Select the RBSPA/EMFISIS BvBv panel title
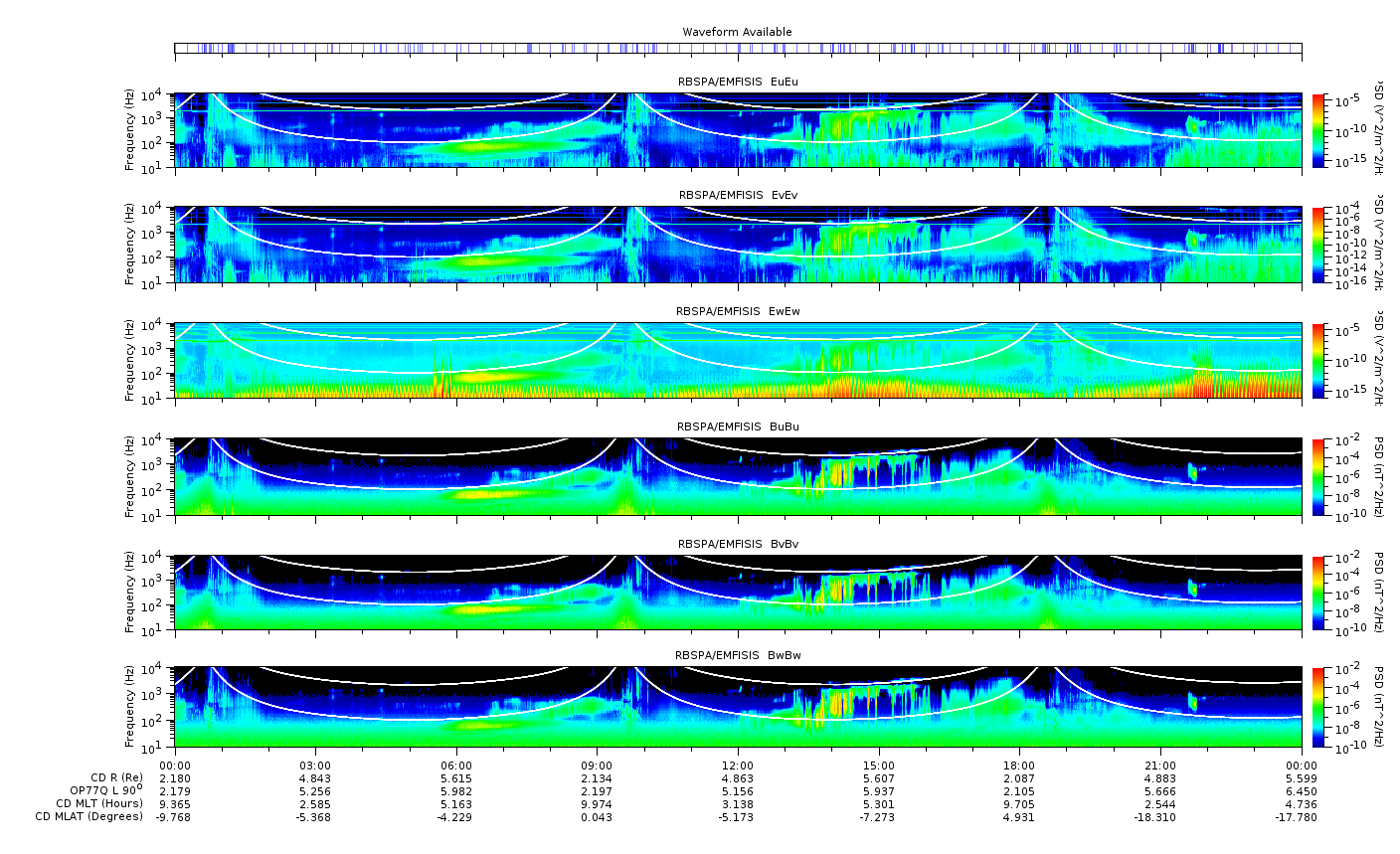This screenshot has height=854, width=1400. pyautogui.click(x=737, y=544)
